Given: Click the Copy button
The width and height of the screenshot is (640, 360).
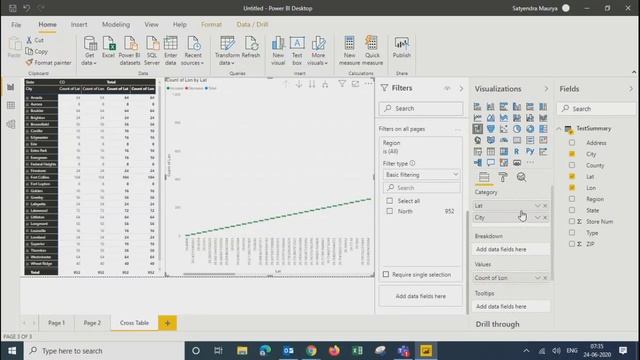Looking at the screenshot, I should point(37,51).
